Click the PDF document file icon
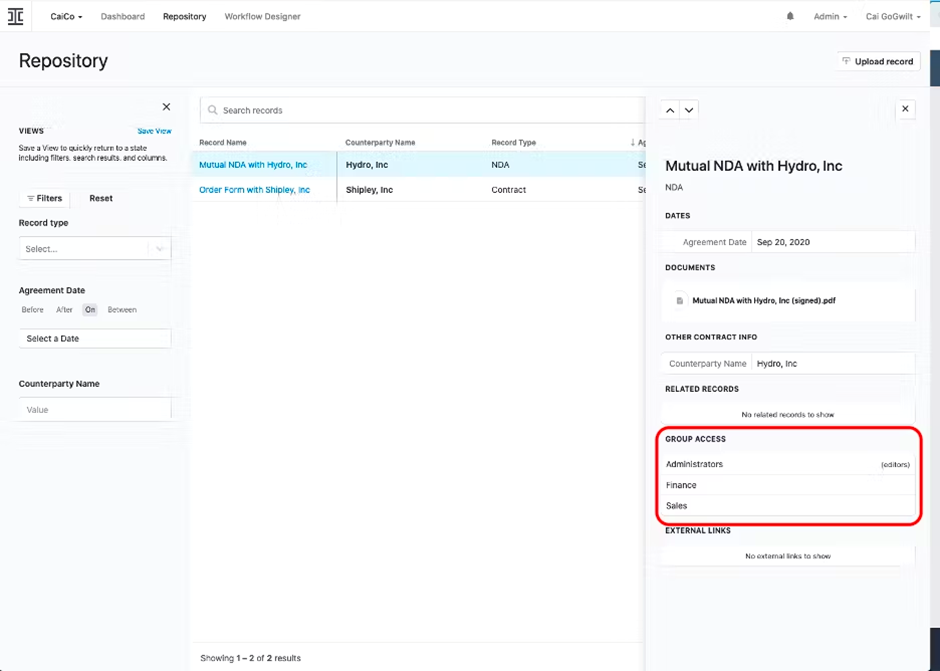940x671 pixels. click(679, 301)
